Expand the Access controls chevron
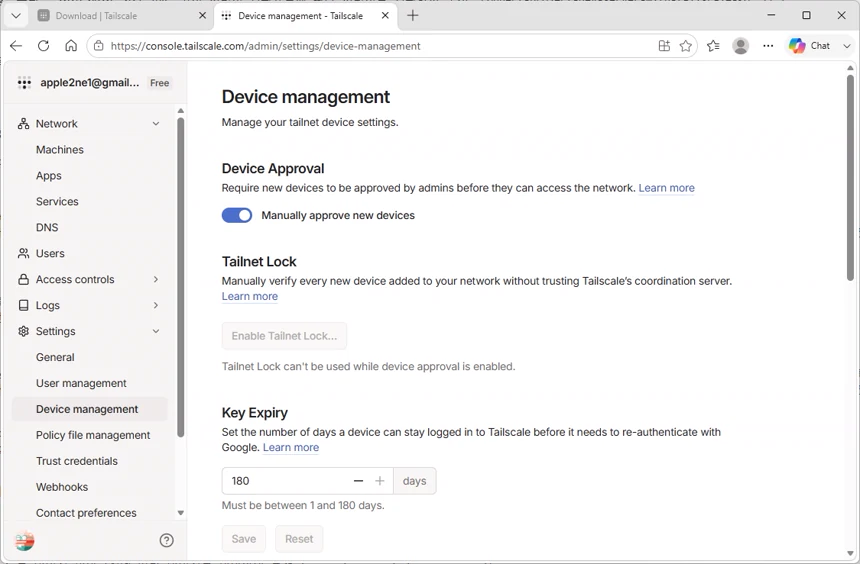The width and height of the screenshot is (860, 564). pos(156,279)
